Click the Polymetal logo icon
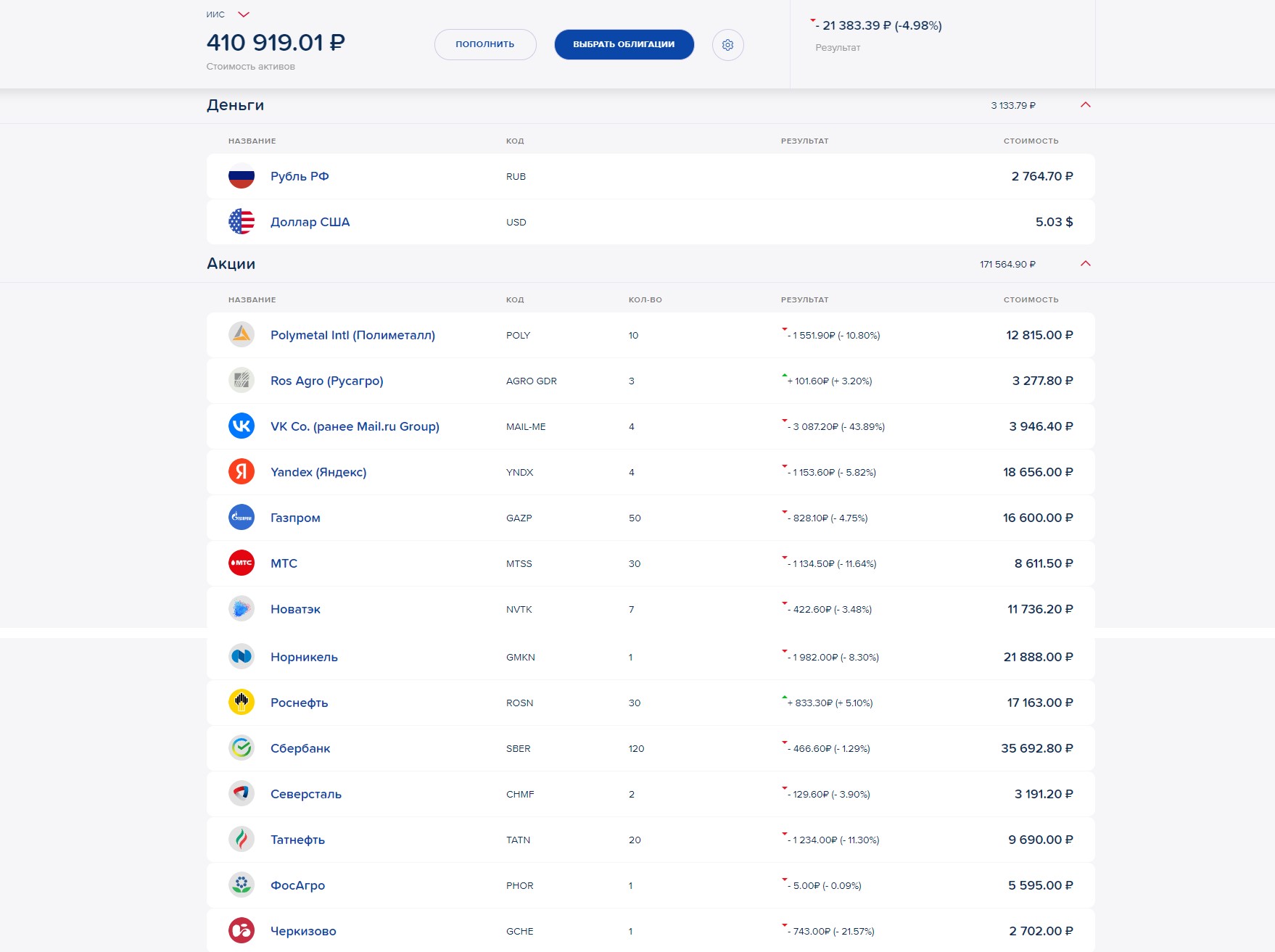The image size is (1275, 952). pyautogui.click(x=242, y=335)
